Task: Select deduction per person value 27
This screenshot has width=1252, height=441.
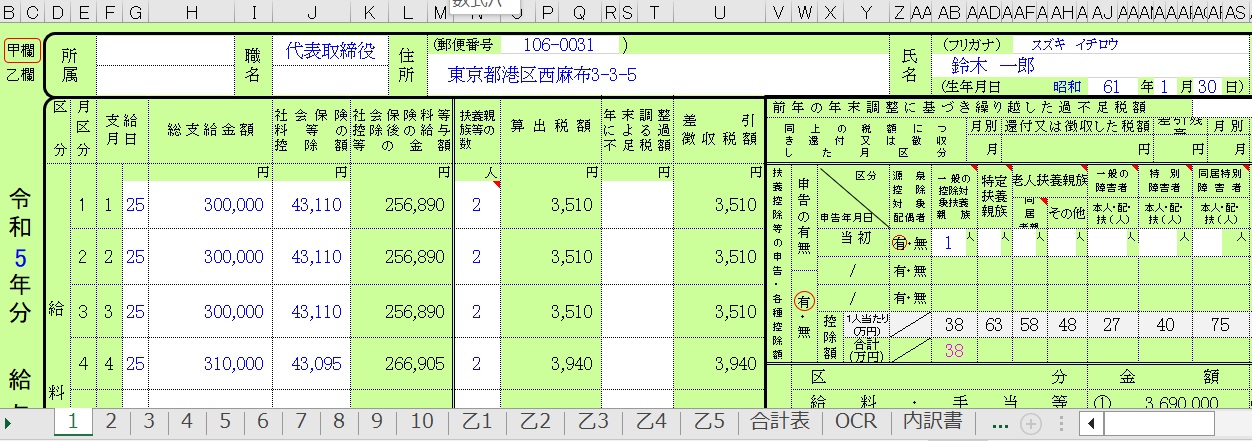Action: pyautogui.click(x=1112, y=323)
